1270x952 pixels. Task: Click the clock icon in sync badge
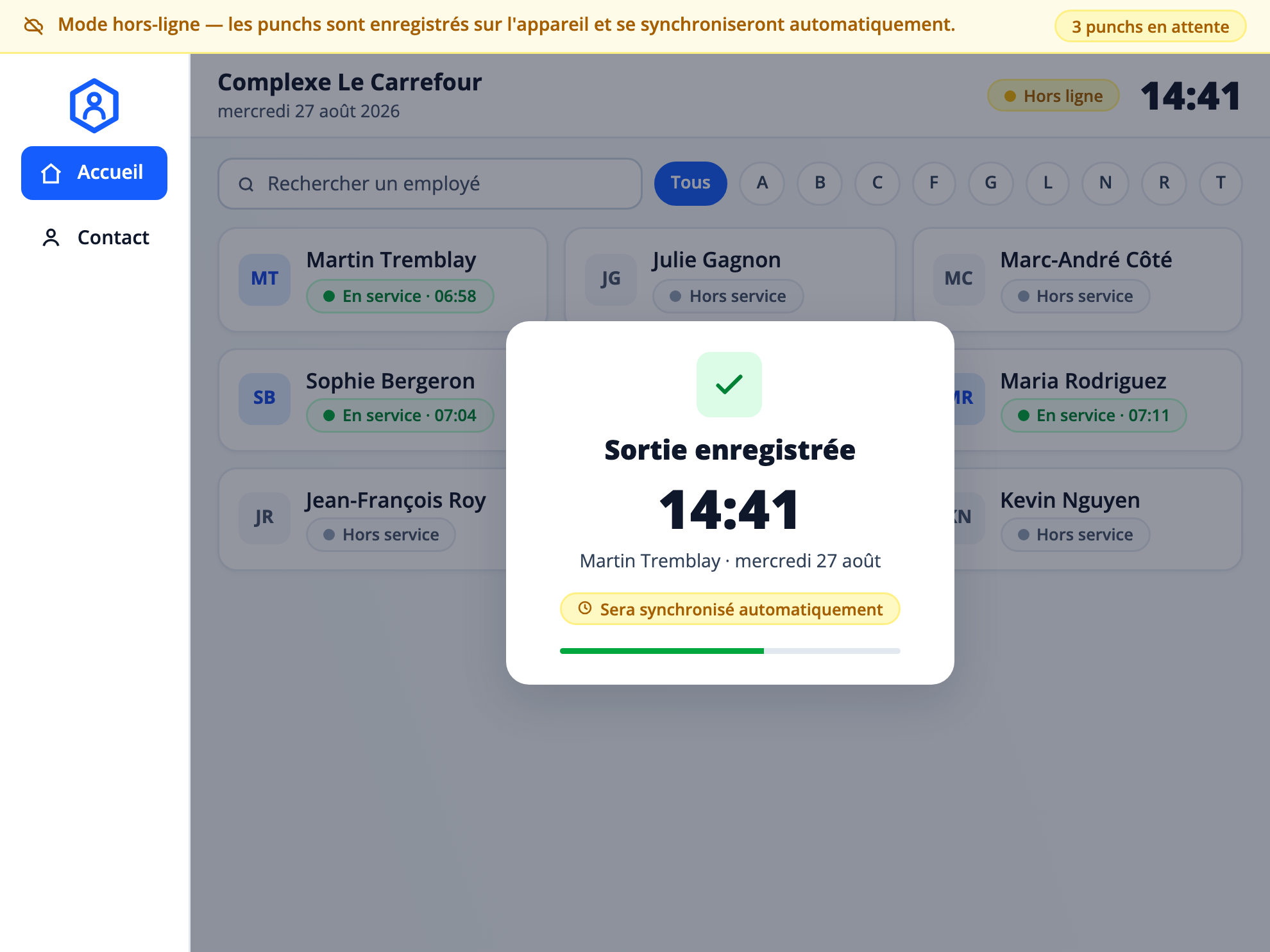(x=585, y=608)
